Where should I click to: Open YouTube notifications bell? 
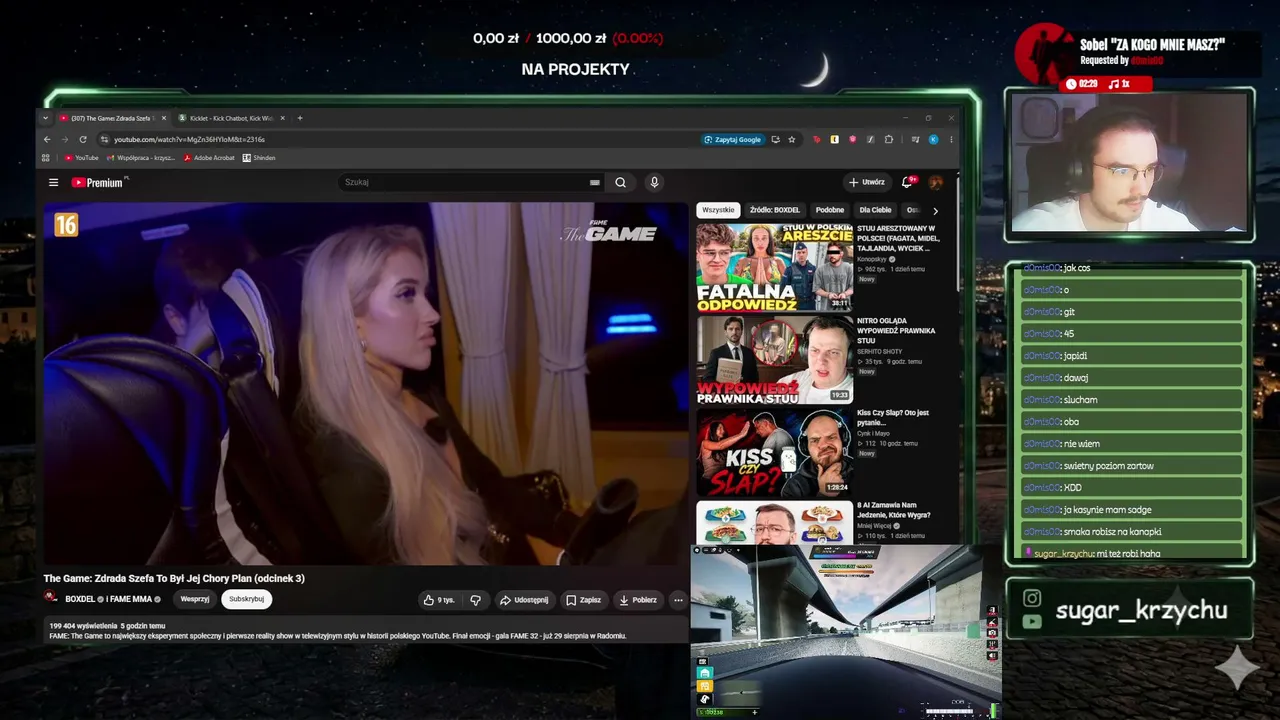click(908, 182)
